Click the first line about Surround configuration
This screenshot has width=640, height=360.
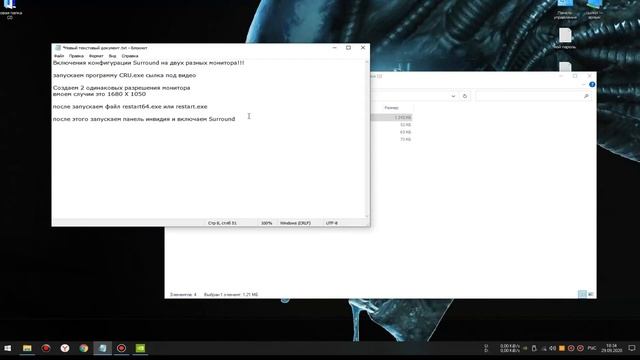(149, 63)
